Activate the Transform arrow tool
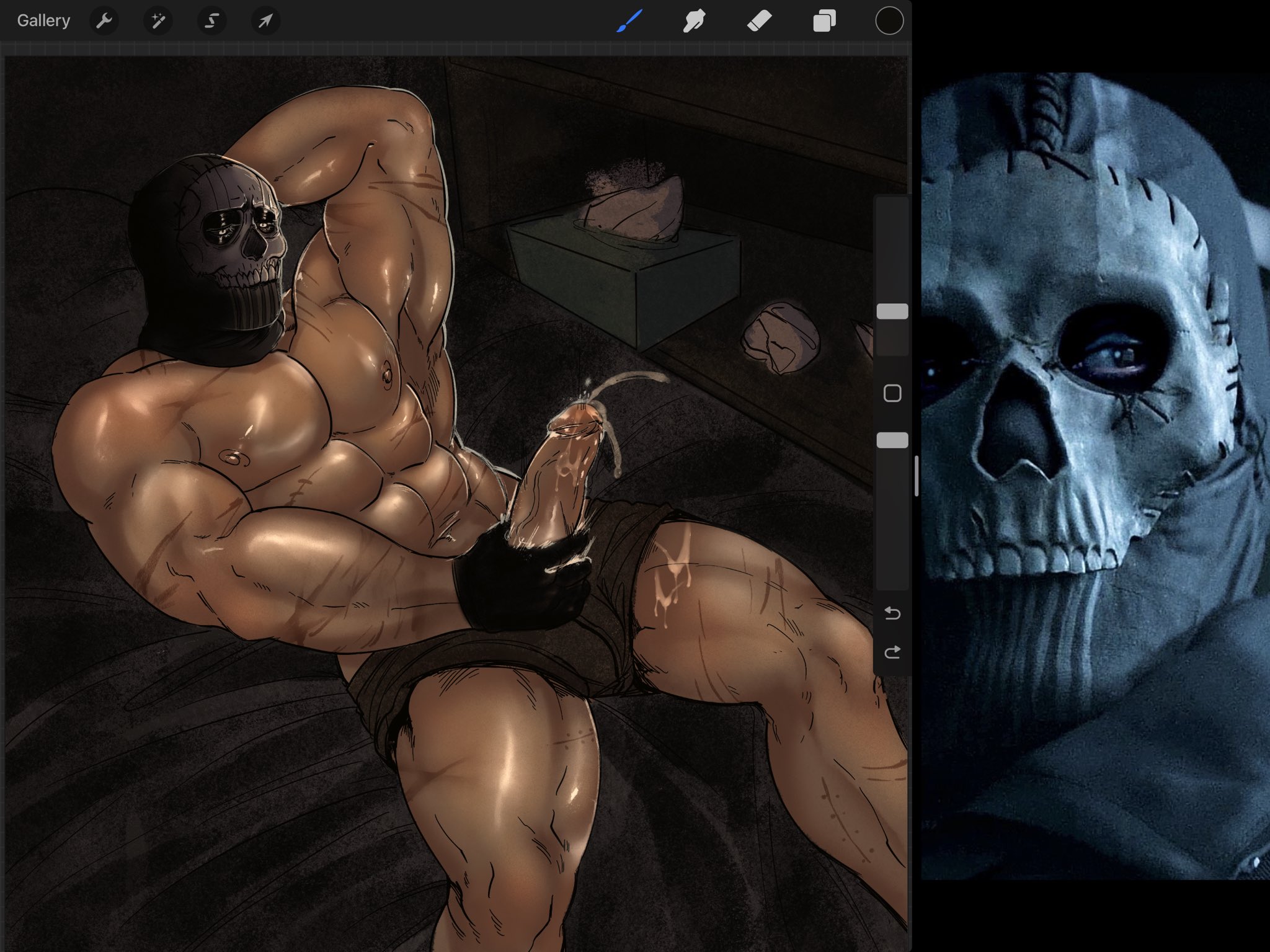 point(265,21)
